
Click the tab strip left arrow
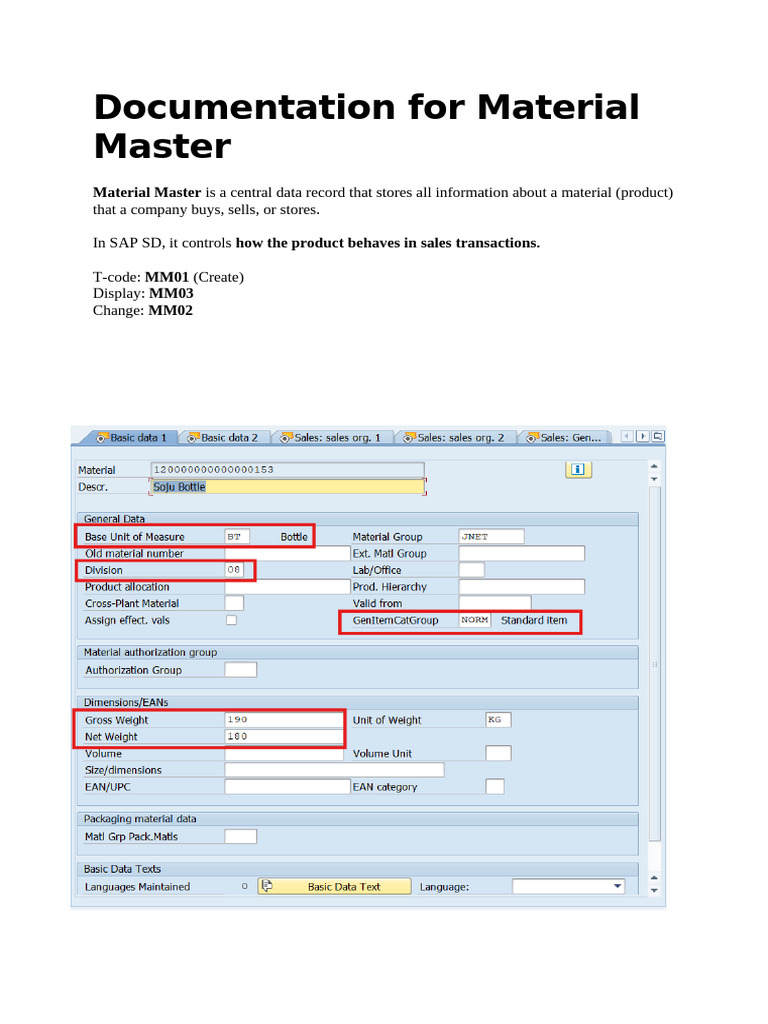click(x=627, y=436)
